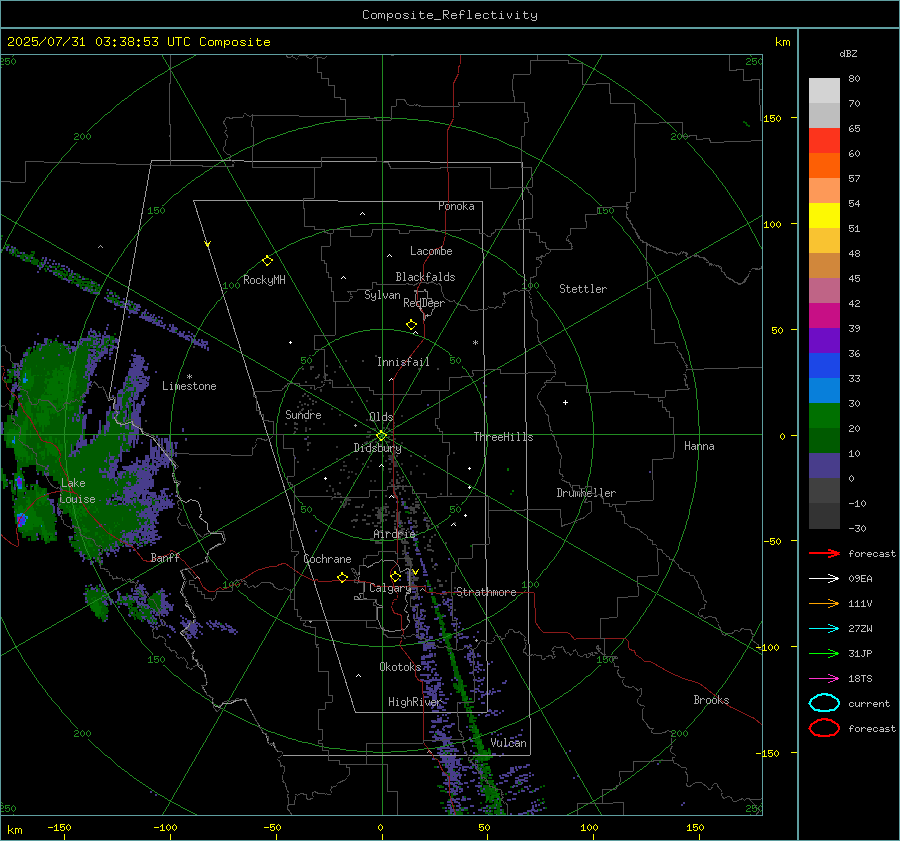Click the red 'forecast' ellipse legend icon

pyautogui.click(x=824, y=728)
